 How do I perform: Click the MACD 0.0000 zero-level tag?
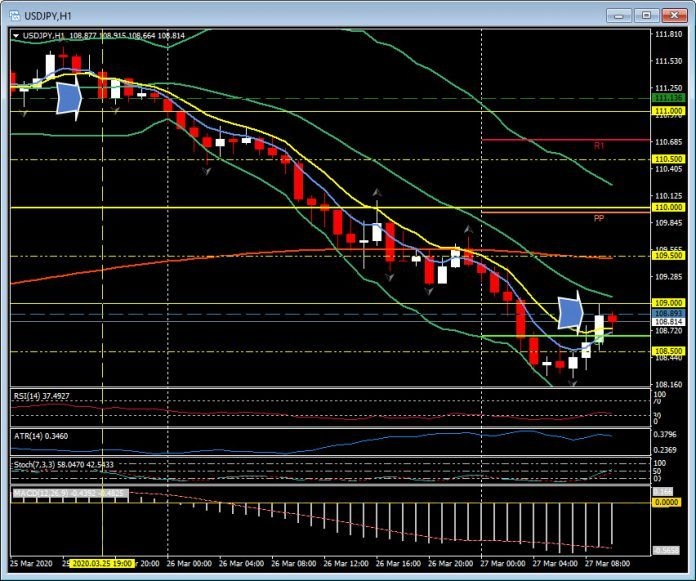pyautogui.click(x=667, y=502)
